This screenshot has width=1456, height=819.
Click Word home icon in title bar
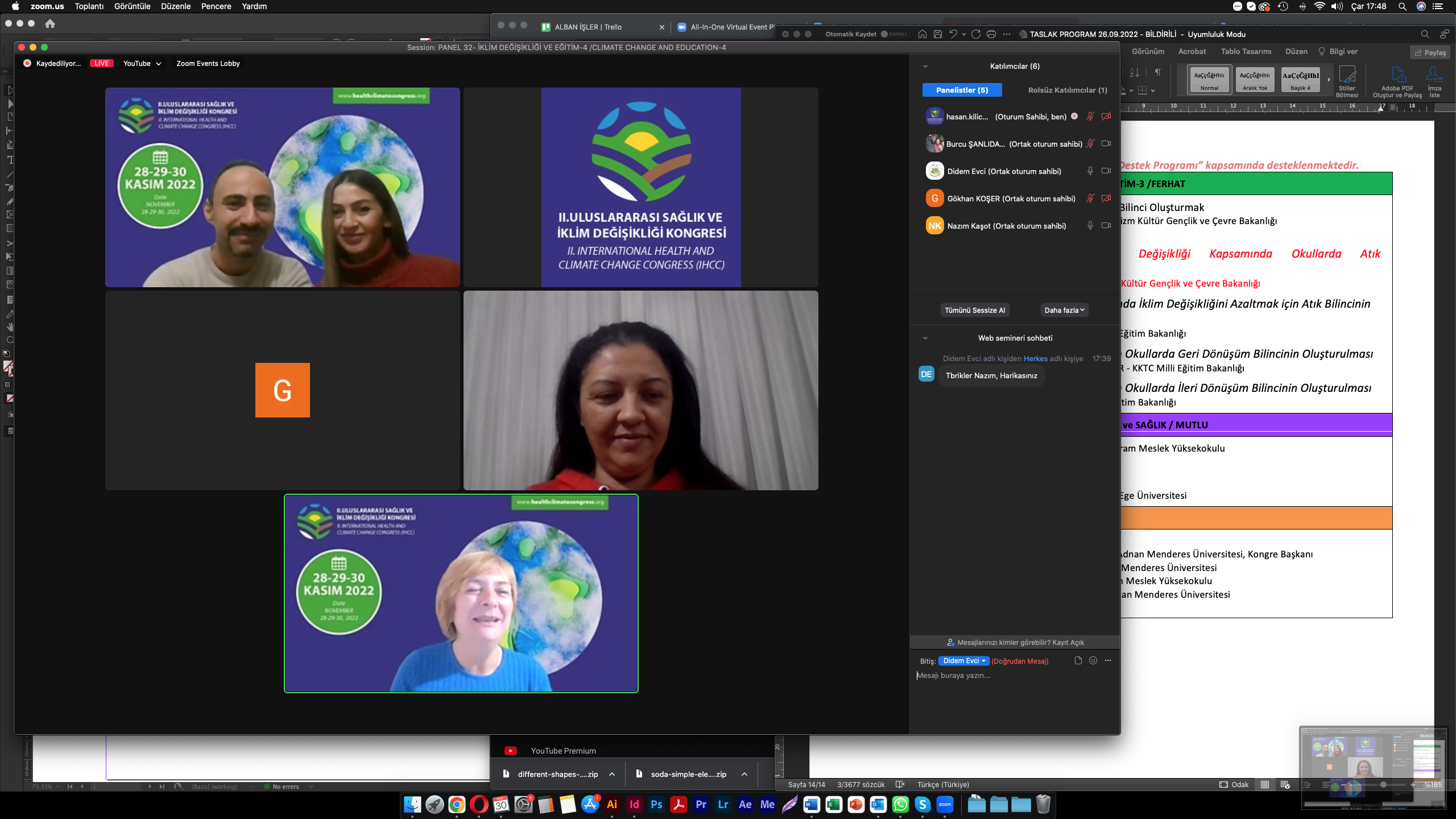click(923, 34)
